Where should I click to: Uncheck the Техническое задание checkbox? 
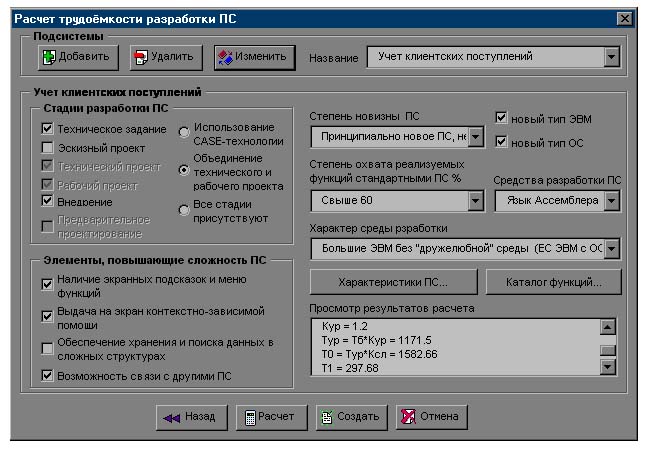(x=47, y=129)
